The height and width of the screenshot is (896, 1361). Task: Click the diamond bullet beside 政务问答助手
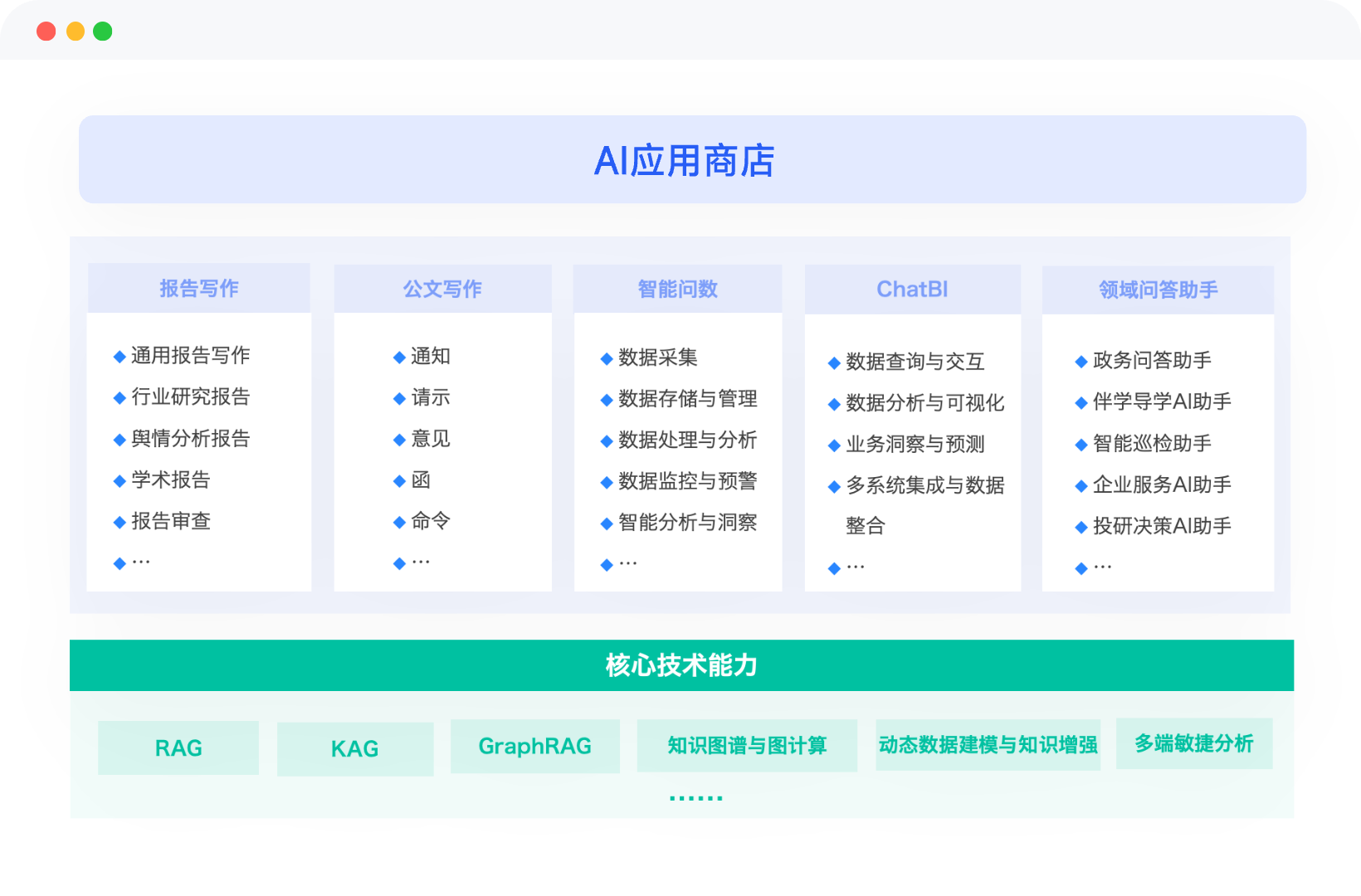click(x=1081, y=362)
